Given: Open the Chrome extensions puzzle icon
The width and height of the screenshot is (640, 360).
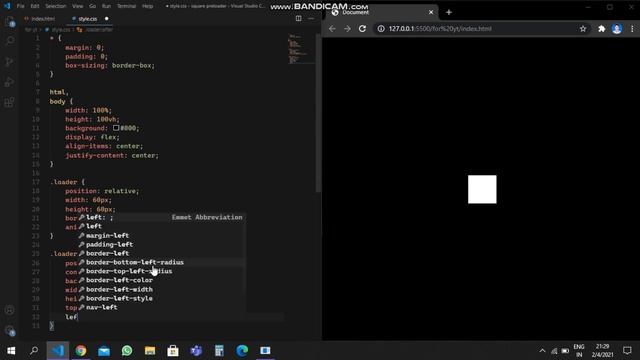Looking at the screenshot, I should (x=601, y=29).
